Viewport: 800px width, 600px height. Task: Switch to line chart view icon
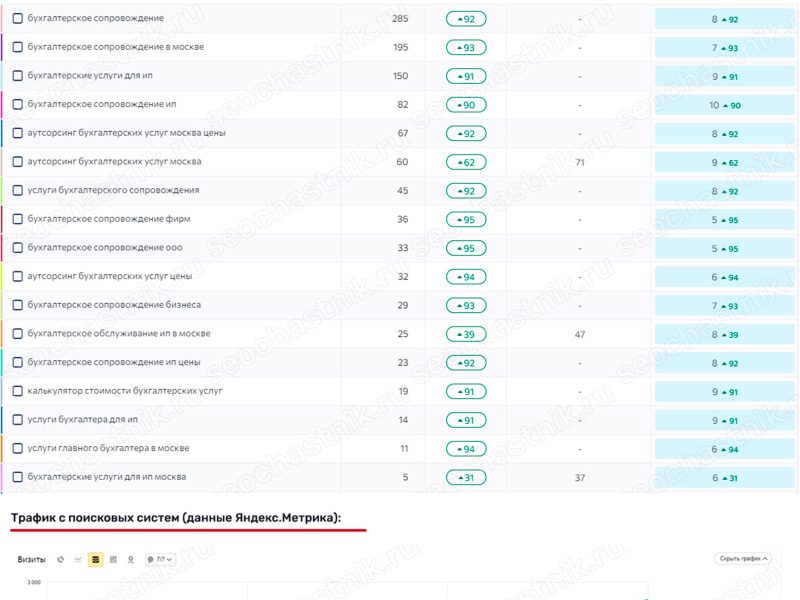coord(78,560)
